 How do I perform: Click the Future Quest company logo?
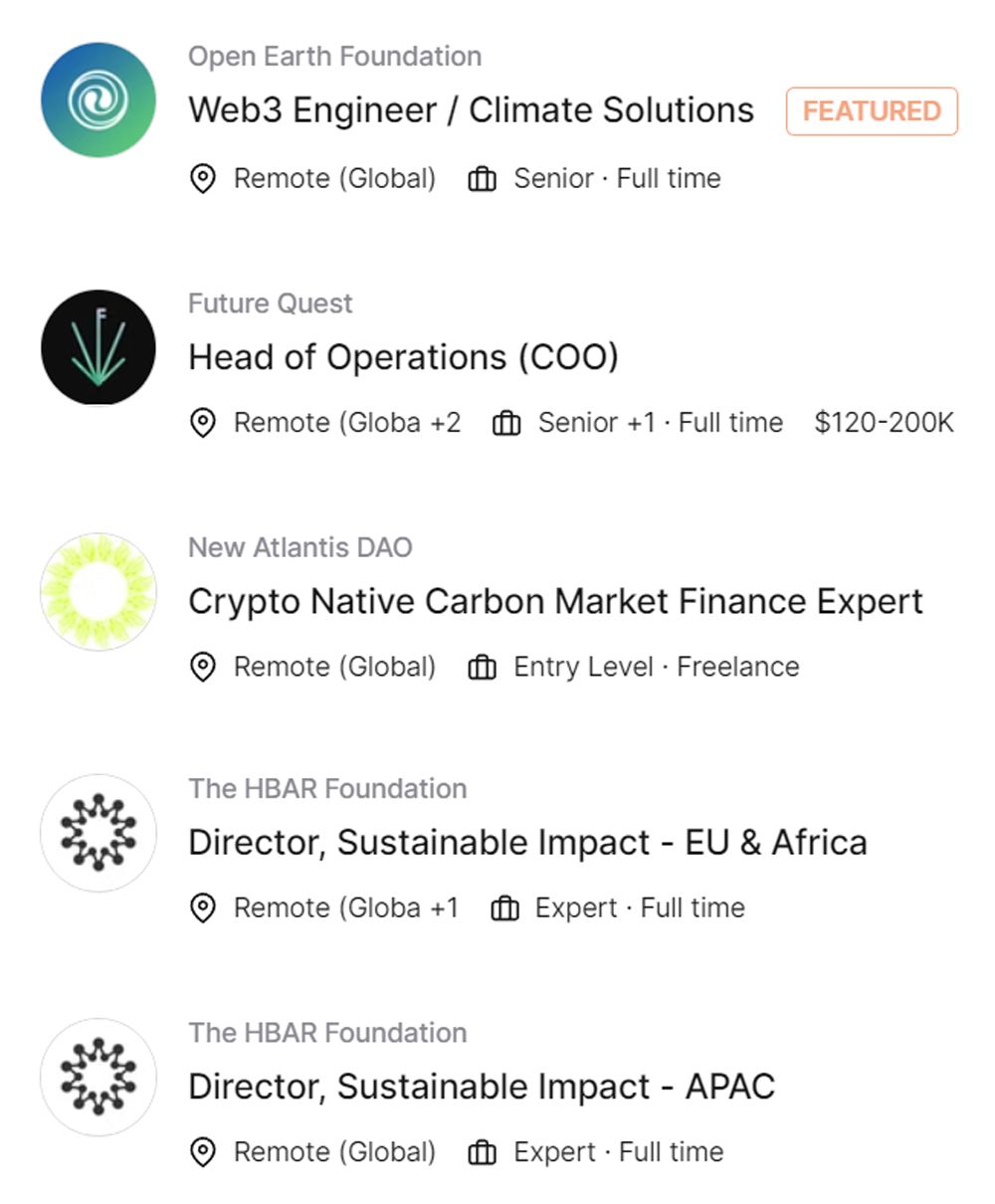98,347
